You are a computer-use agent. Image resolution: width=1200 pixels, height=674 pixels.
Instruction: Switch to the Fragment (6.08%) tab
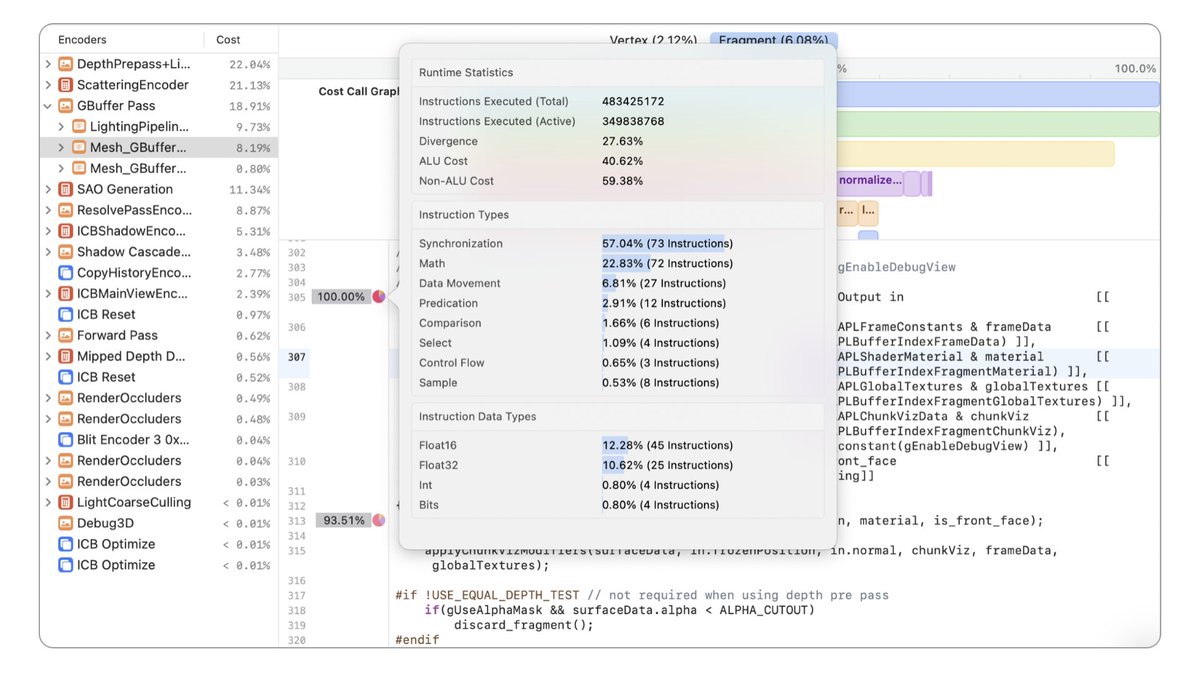774,42
